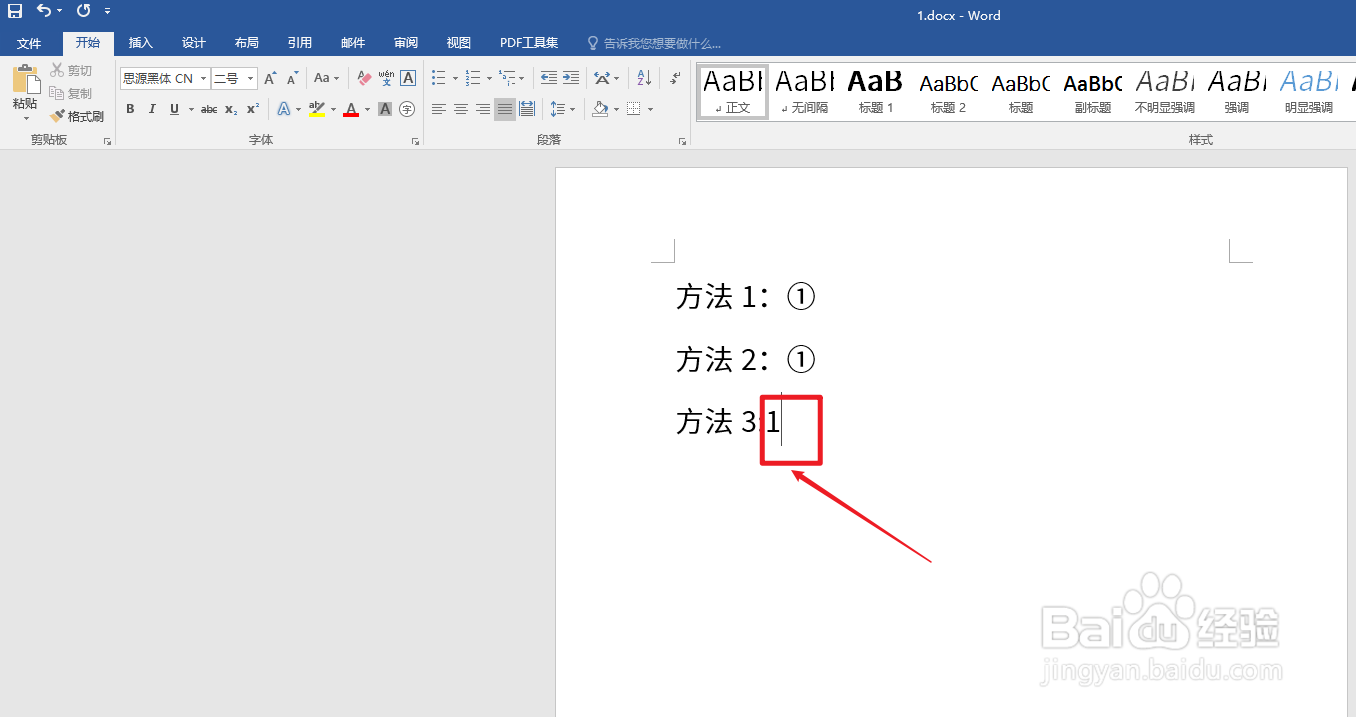Click the 格式刷 format painter button
The image size is (1356, 717).
tap(77, 116)
